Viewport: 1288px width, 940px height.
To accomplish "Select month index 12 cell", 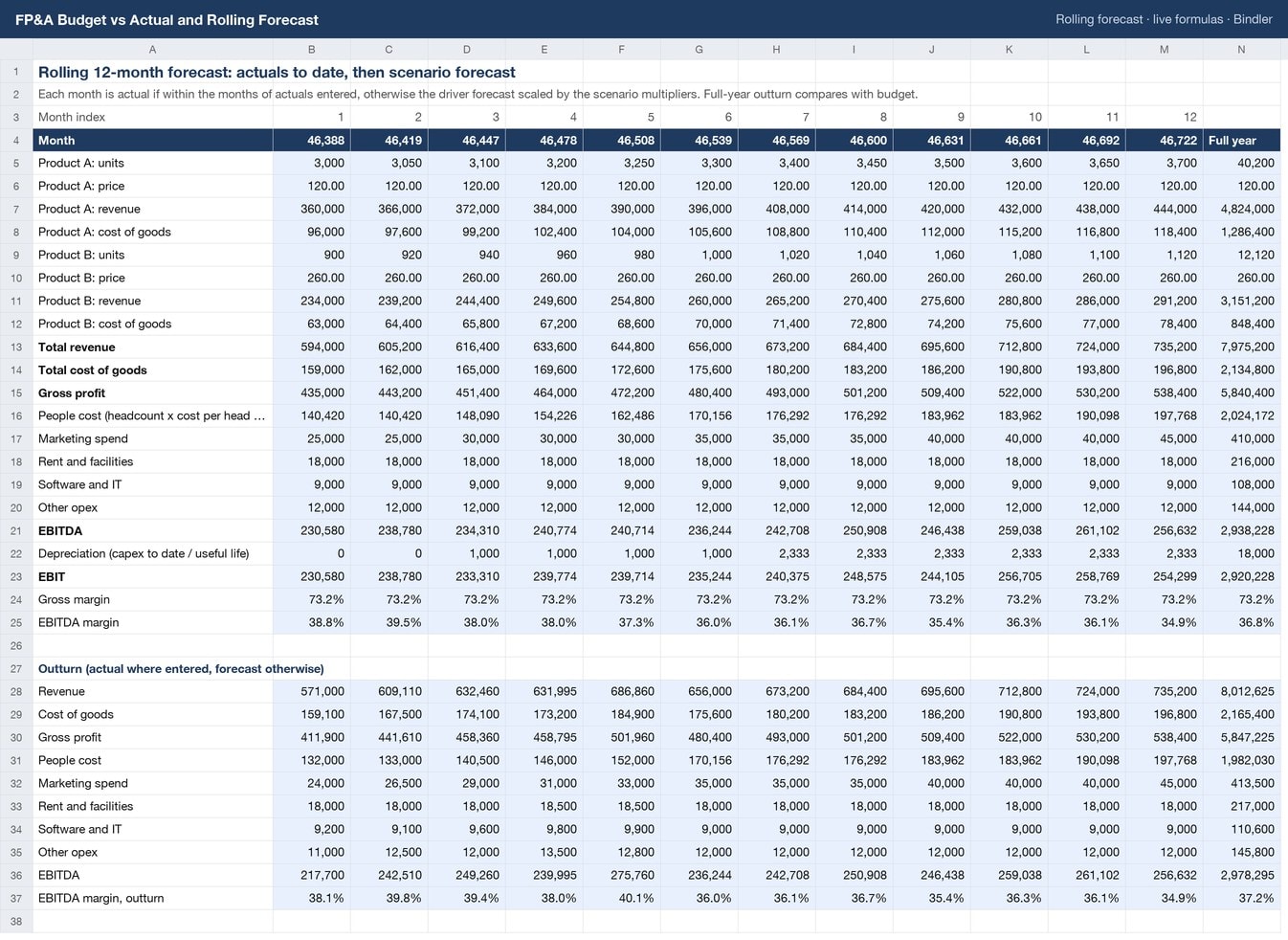I will (1164, 117).
